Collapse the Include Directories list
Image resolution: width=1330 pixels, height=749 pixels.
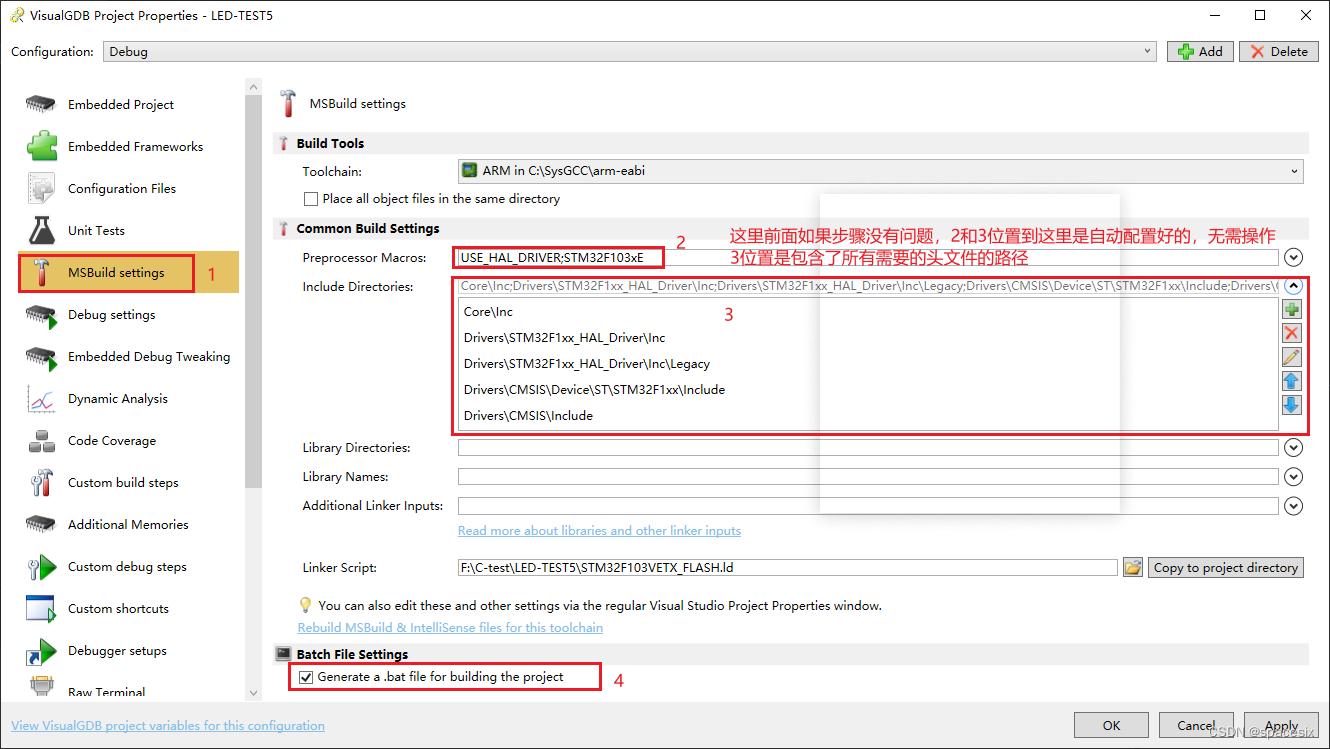point(1293,286)
